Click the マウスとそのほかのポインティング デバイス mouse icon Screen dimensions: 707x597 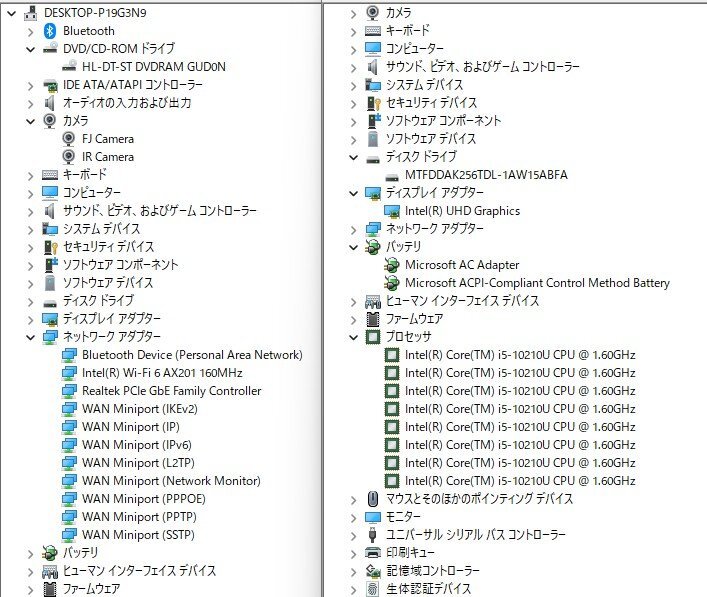[372, 499]
